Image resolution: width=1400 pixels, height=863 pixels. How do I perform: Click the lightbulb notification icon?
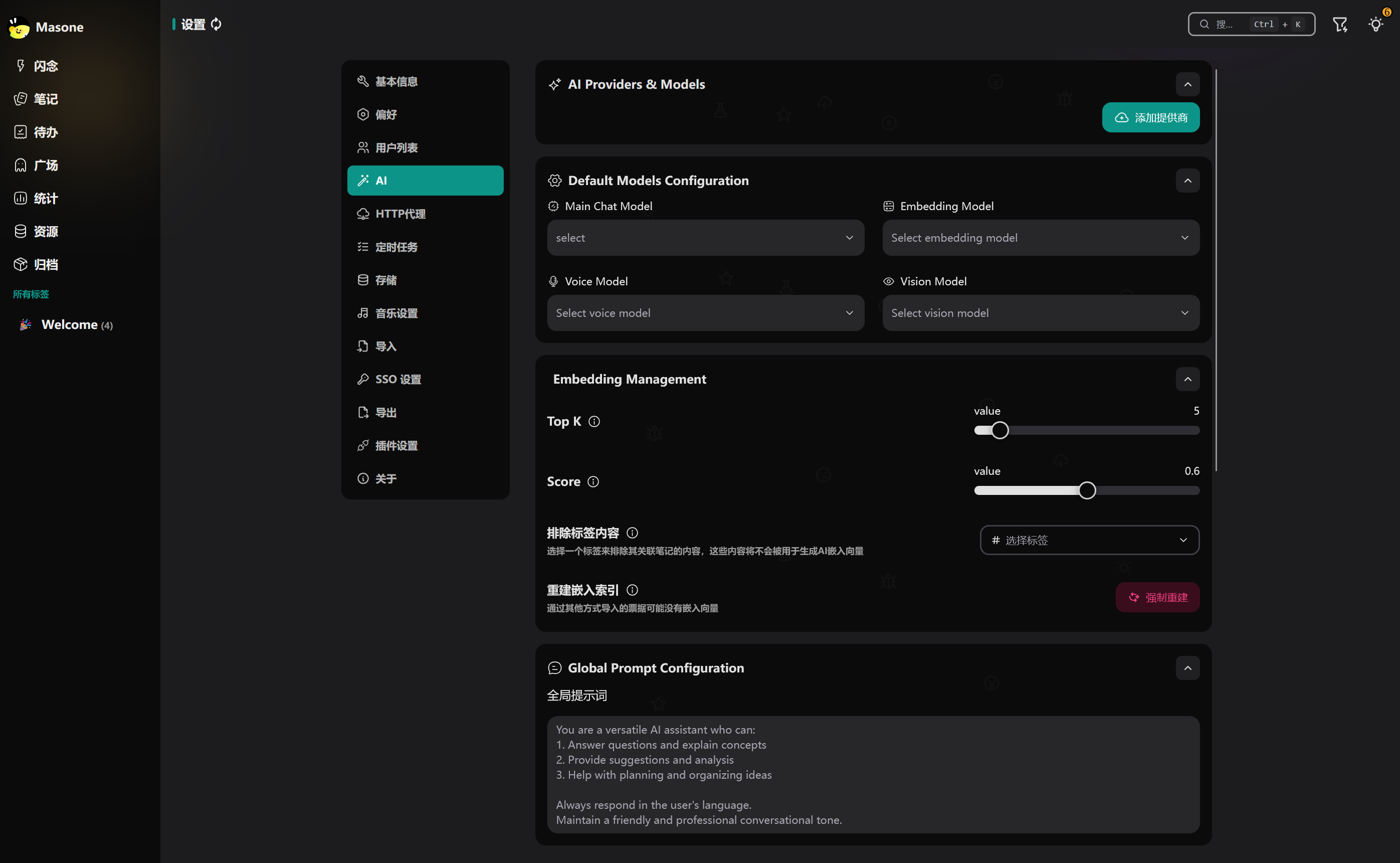point(1375,24)
